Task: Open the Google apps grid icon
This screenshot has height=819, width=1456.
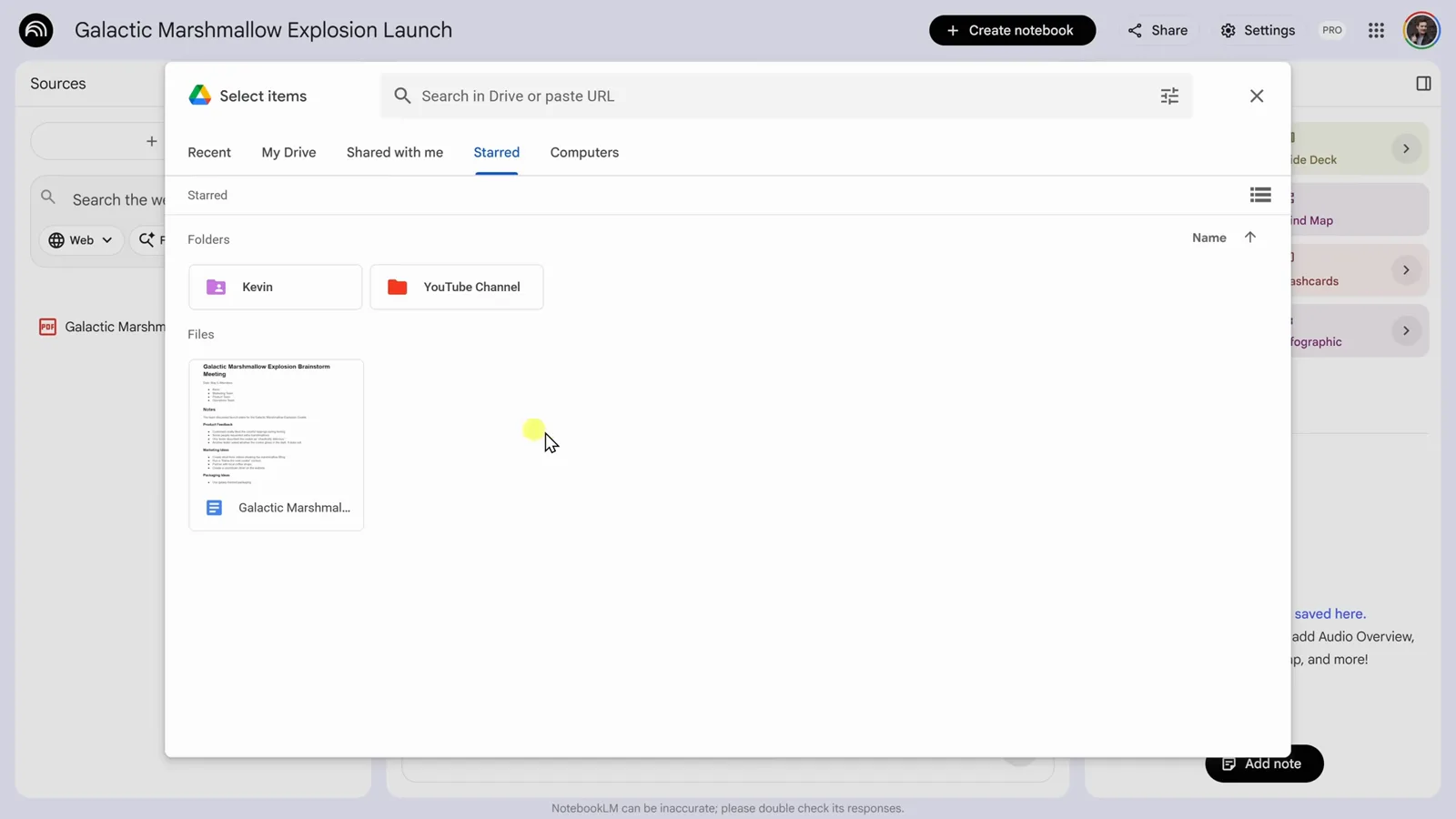Action: 1376,30
